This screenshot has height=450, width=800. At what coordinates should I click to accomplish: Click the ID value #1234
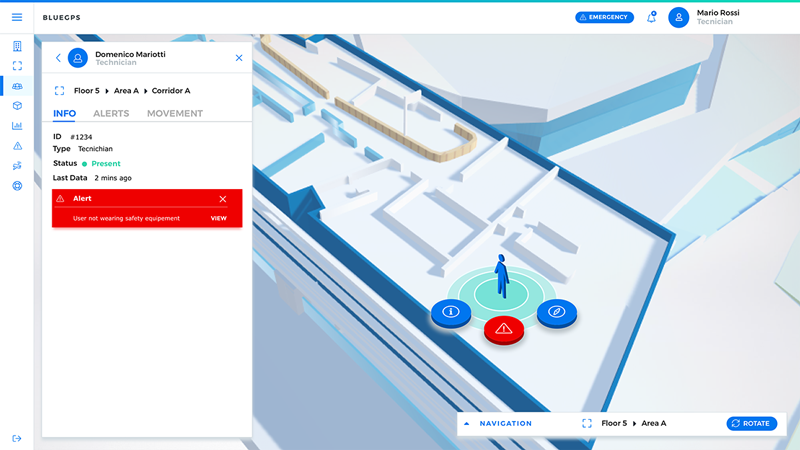[81, 137]
